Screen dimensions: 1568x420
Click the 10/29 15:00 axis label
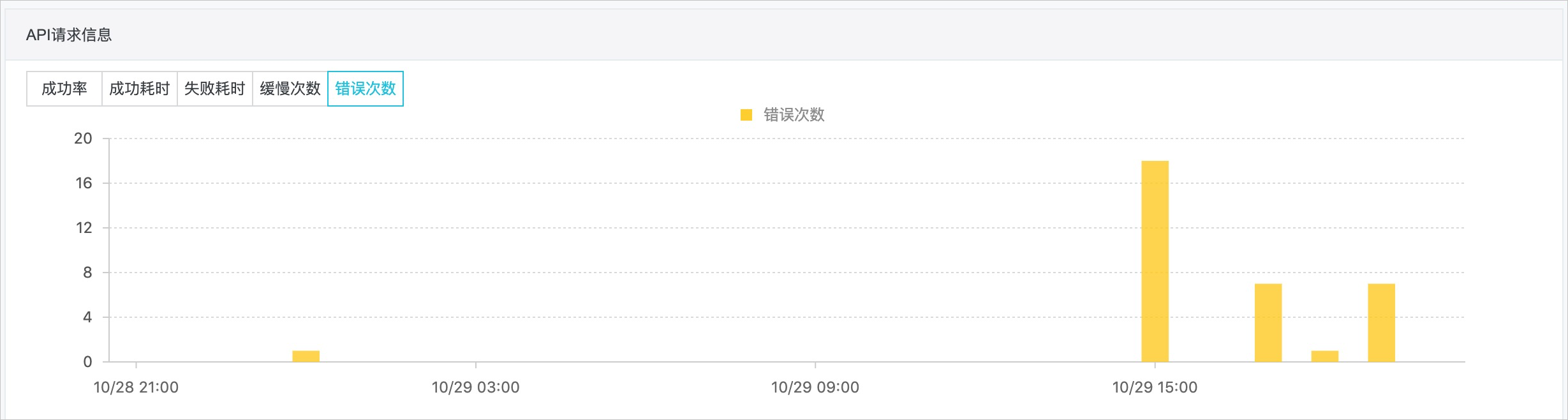point(1155,387)
